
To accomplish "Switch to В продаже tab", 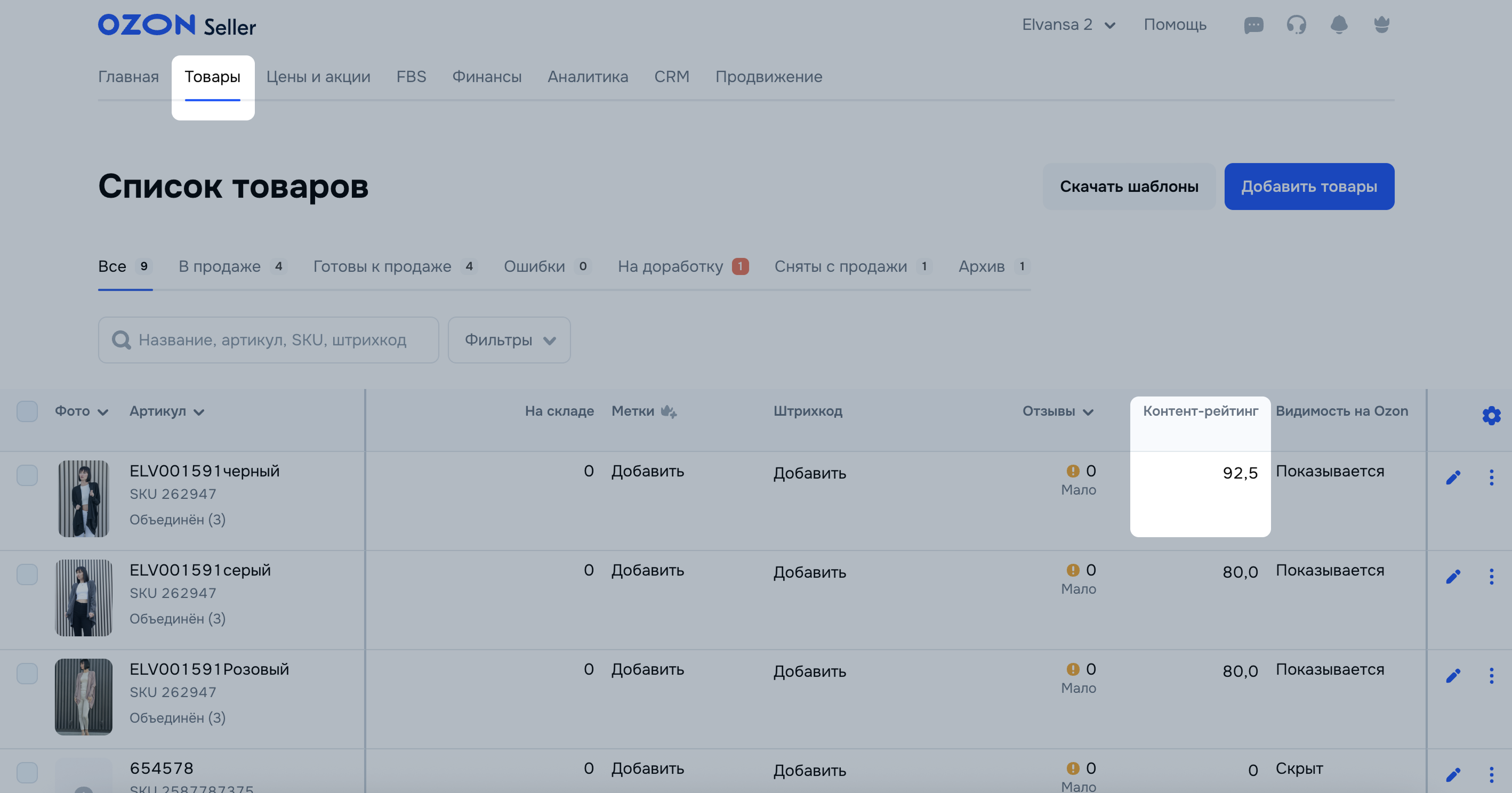I will 232,266.
